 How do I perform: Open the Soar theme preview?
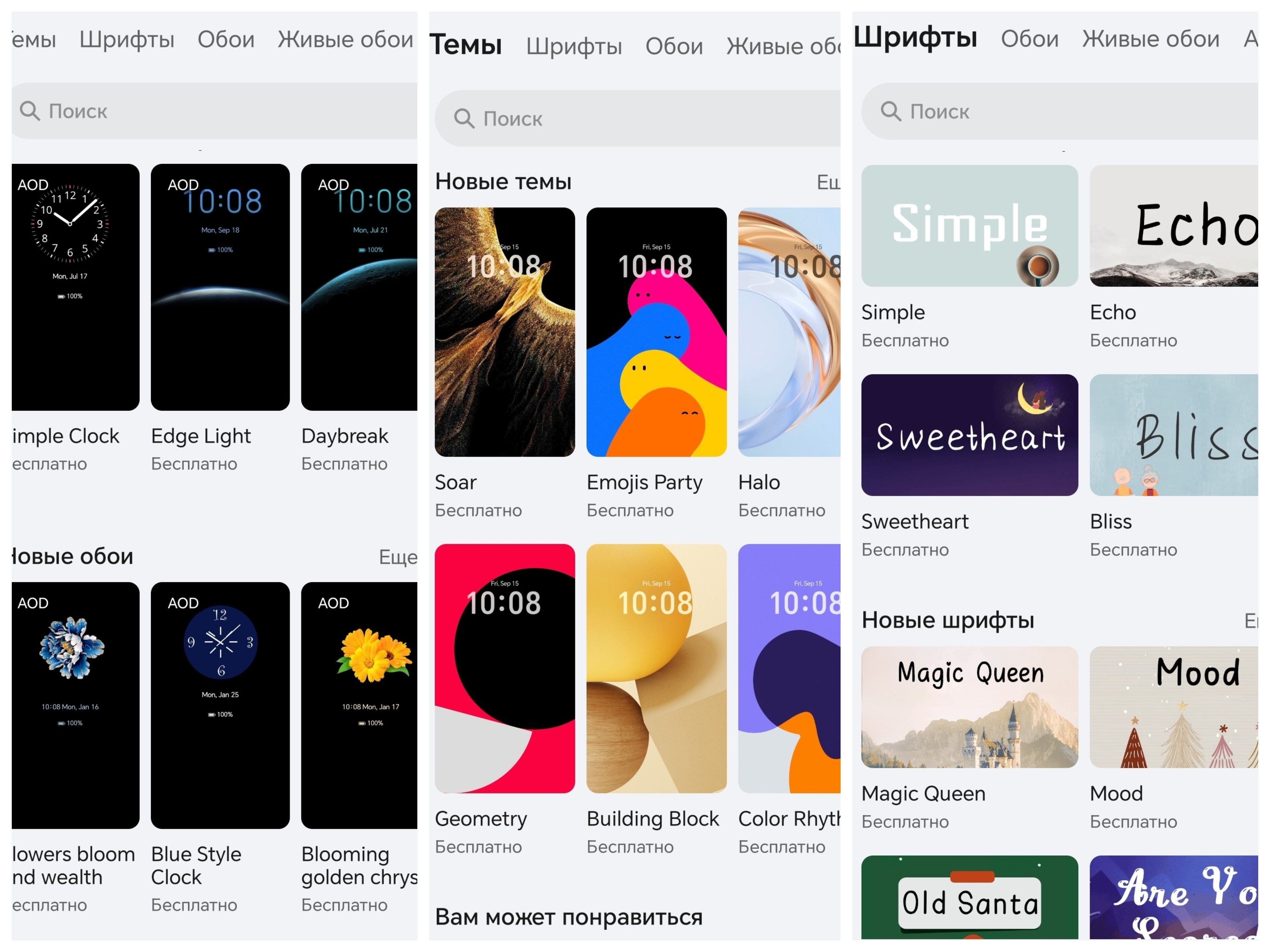pos(505,332)
